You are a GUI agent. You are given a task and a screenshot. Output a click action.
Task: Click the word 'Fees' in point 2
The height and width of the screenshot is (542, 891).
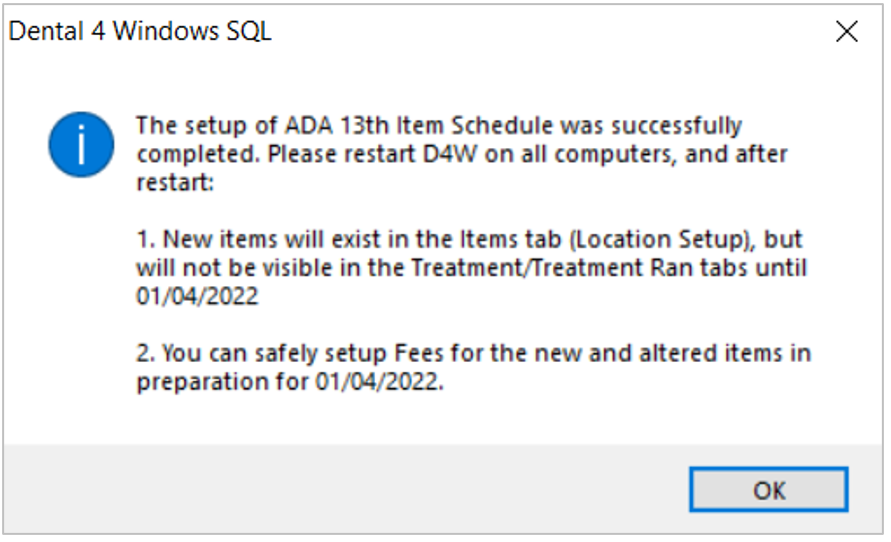tap(419, 353)
